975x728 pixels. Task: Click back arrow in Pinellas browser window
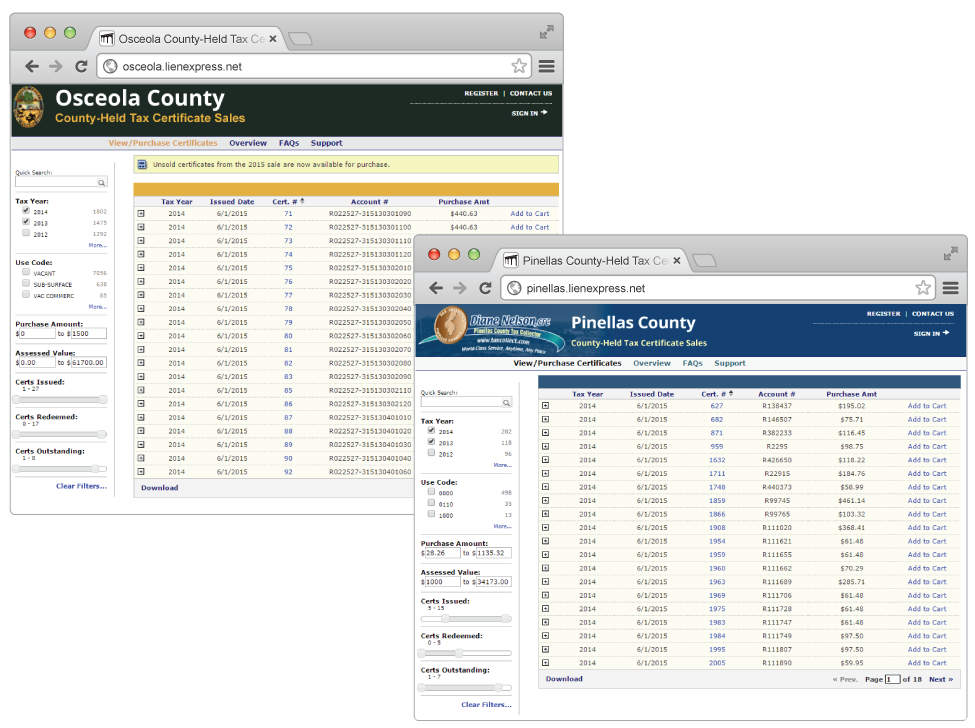(436, 288)
